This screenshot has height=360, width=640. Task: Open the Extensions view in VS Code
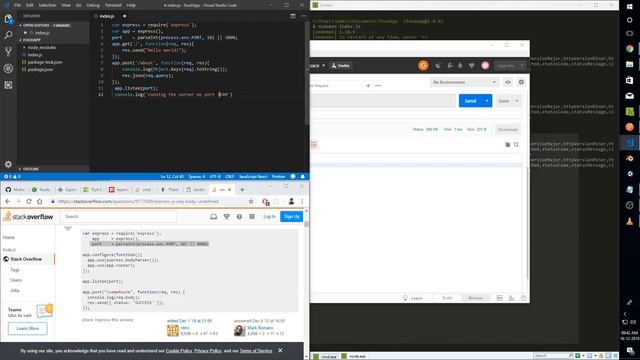(8, 85)
